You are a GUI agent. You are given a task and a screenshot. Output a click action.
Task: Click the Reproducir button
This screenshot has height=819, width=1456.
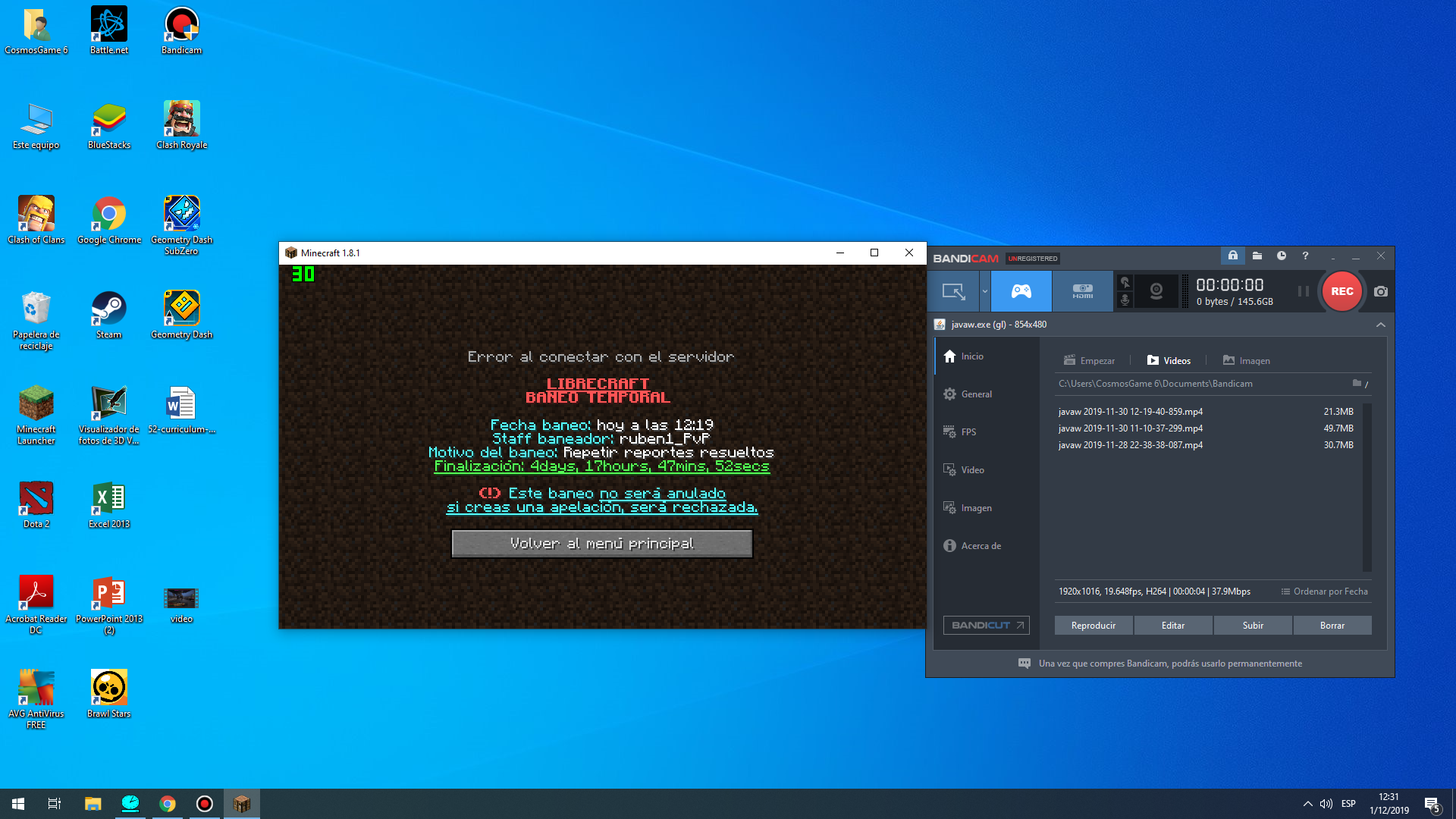coord(1094,626)
